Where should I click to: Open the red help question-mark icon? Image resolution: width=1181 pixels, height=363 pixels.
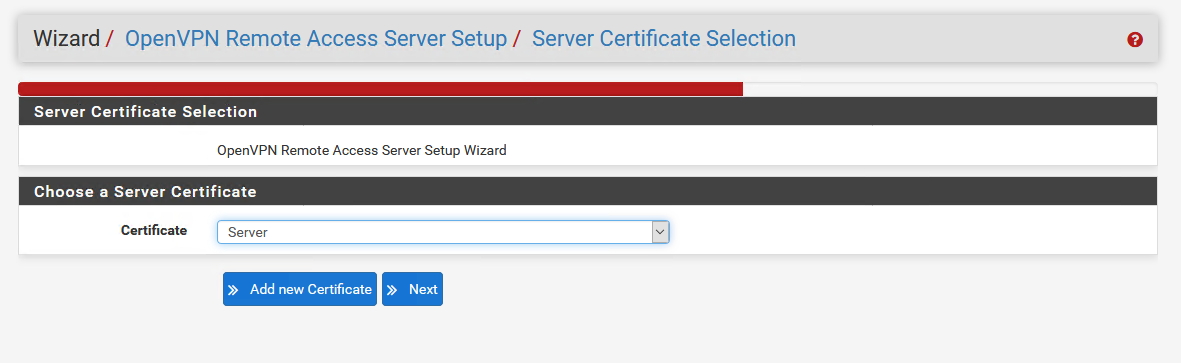click(x=1134, y=40)
